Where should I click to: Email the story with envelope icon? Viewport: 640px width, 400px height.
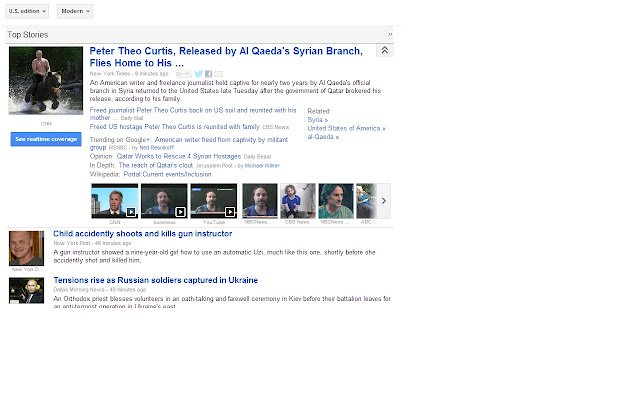coord(218,74)
